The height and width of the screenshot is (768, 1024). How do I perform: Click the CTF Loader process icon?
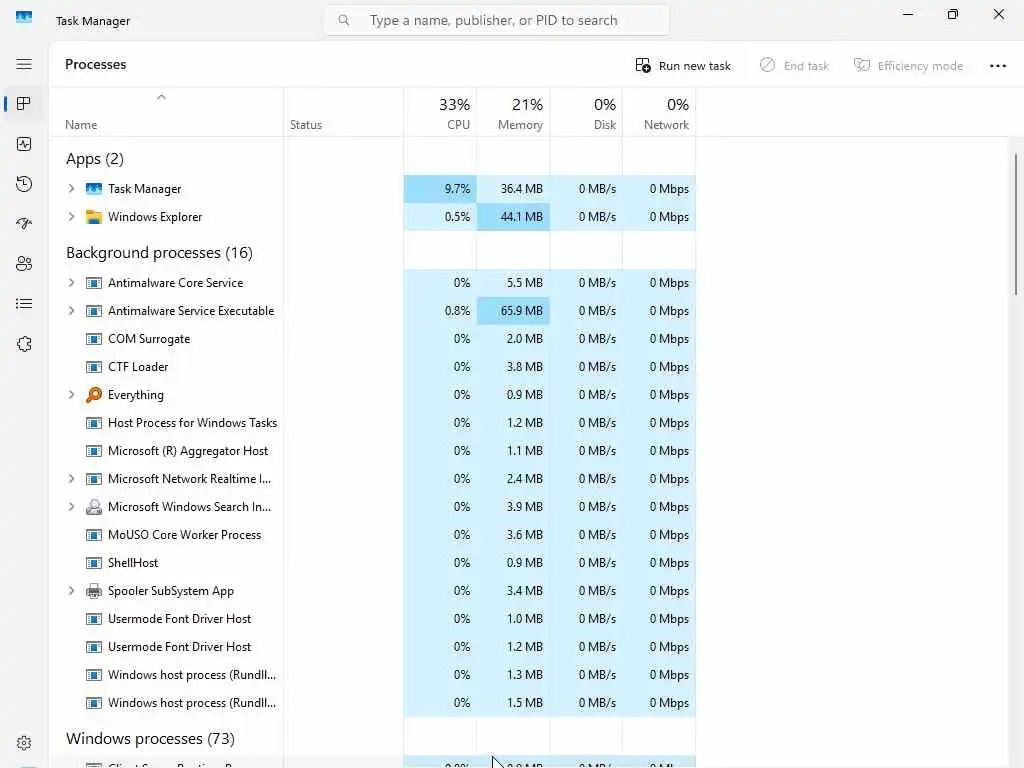94,367
